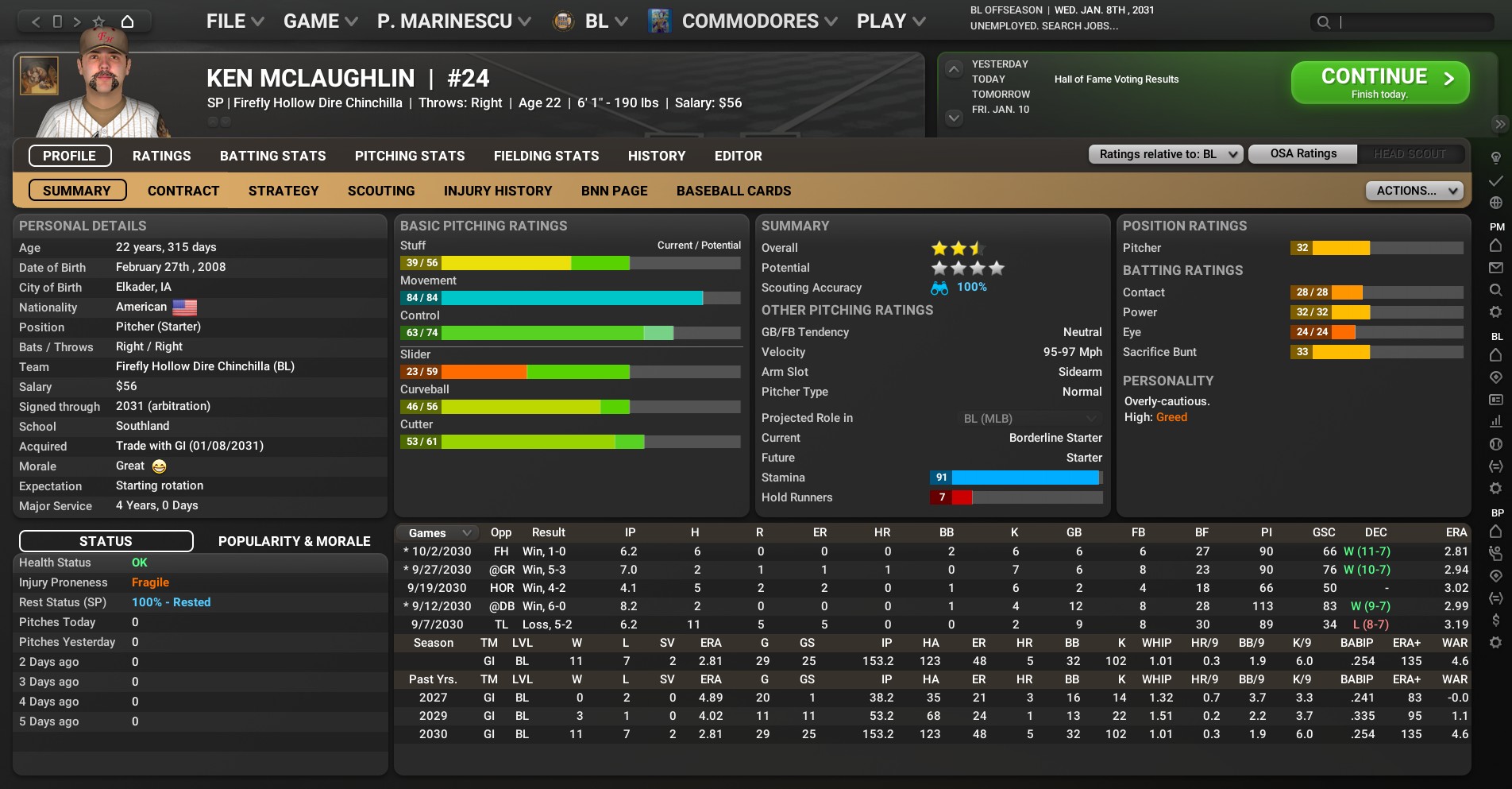Open the BASEBALL CARDS sub-tab
The width and height of the screenshot is (1512, 789).
click(734, 191)
